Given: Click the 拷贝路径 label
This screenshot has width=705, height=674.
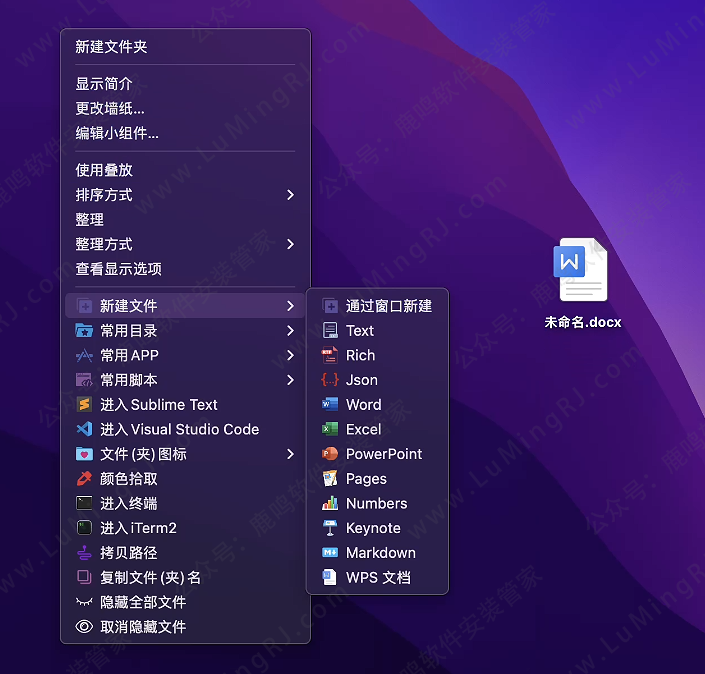Looking at the screenshot, I should (129, 553).
